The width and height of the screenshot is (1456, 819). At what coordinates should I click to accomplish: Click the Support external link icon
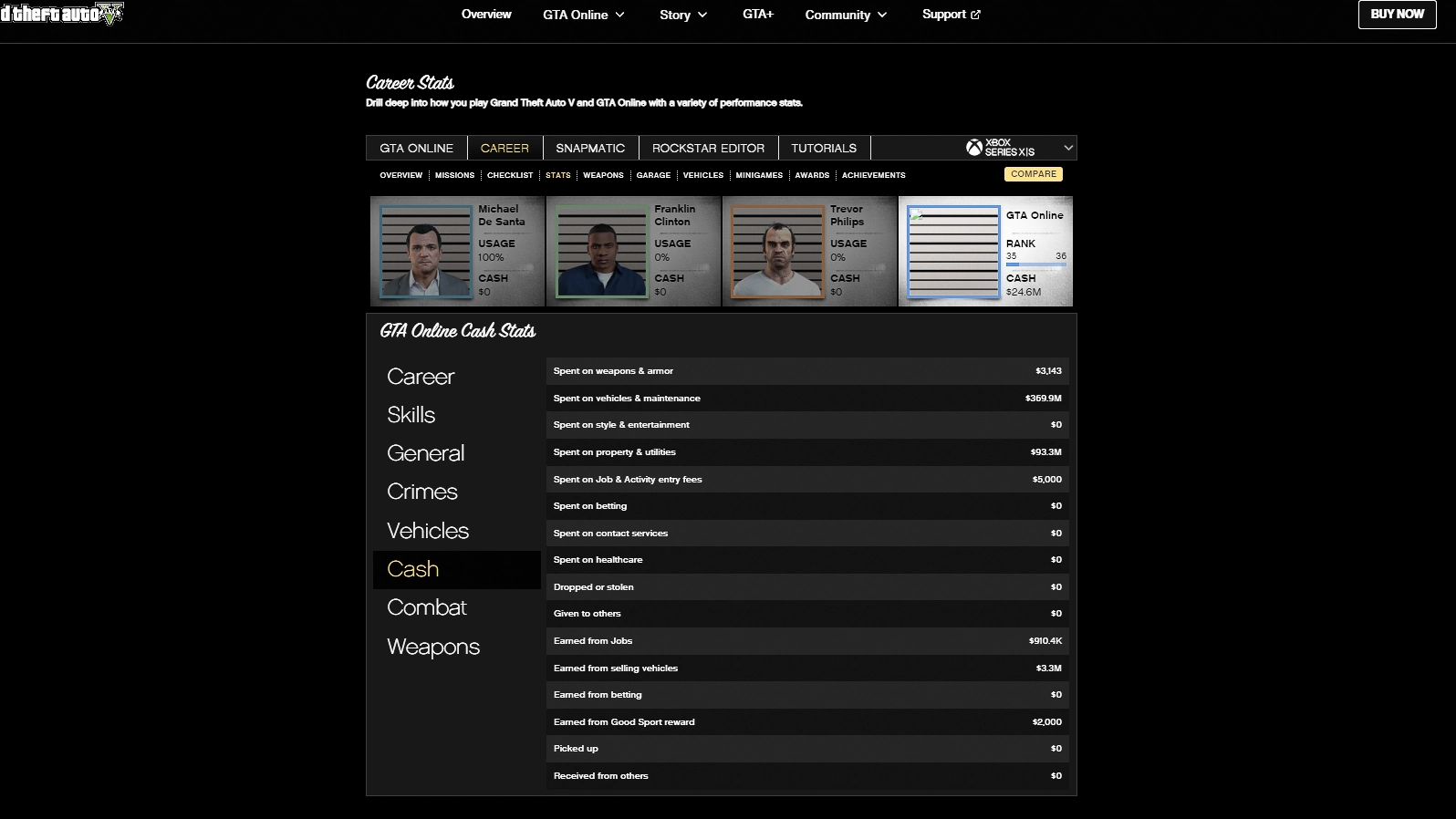point(975,15)
